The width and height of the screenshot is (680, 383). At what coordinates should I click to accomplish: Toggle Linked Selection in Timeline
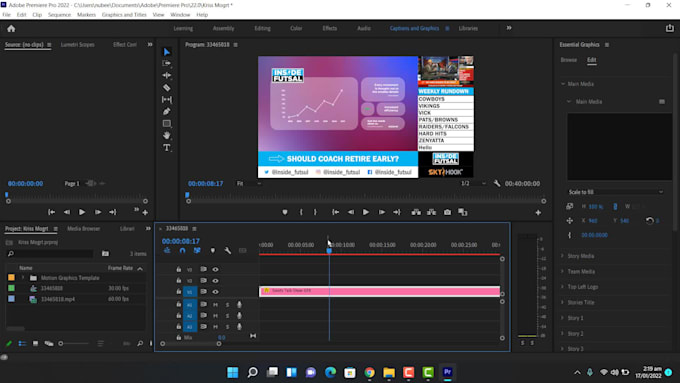pyautogui.click(x=197, y=250)
